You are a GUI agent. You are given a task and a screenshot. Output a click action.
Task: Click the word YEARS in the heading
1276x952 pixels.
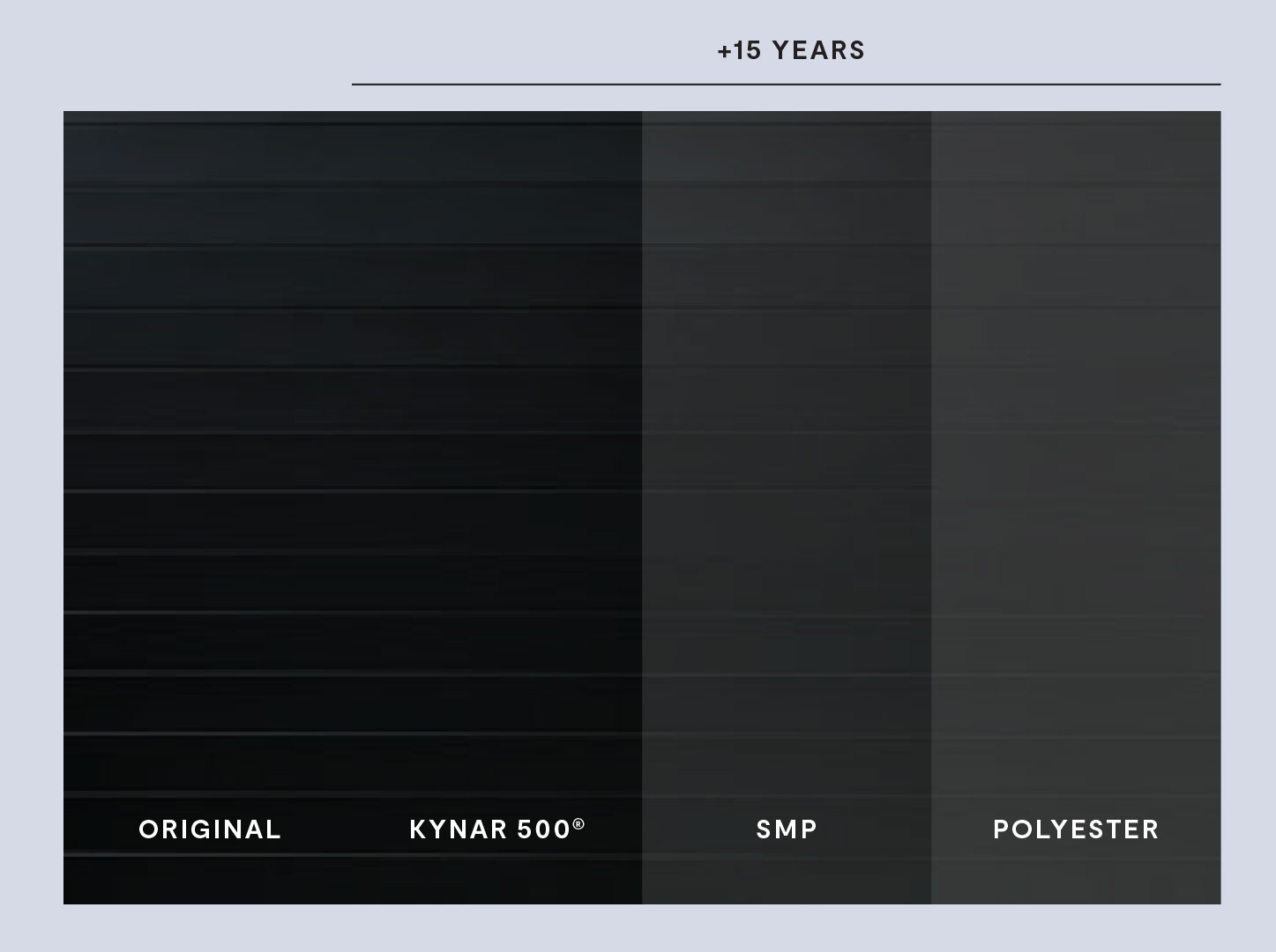[818, 50]
